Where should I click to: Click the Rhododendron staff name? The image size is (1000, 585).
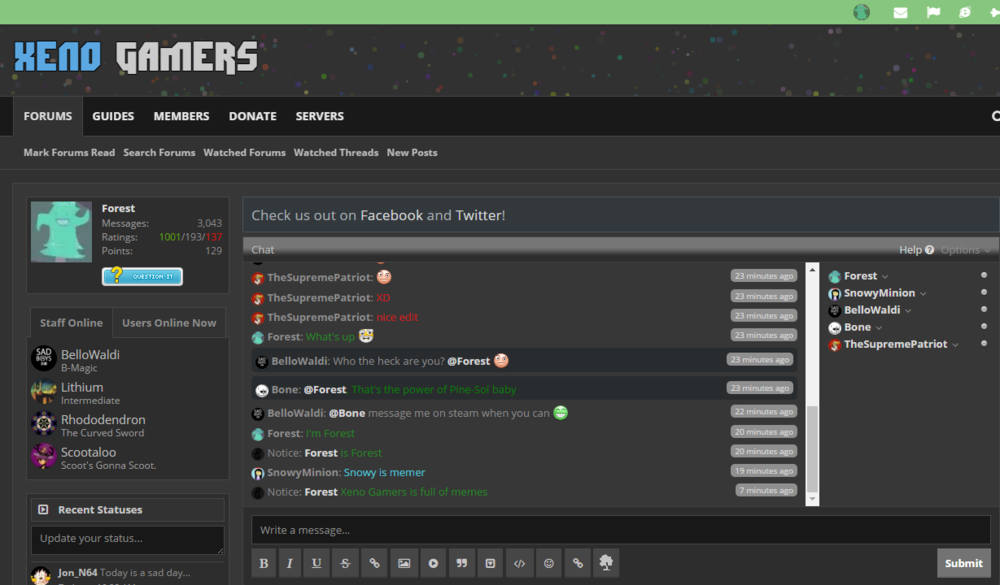tap(103, 419)
